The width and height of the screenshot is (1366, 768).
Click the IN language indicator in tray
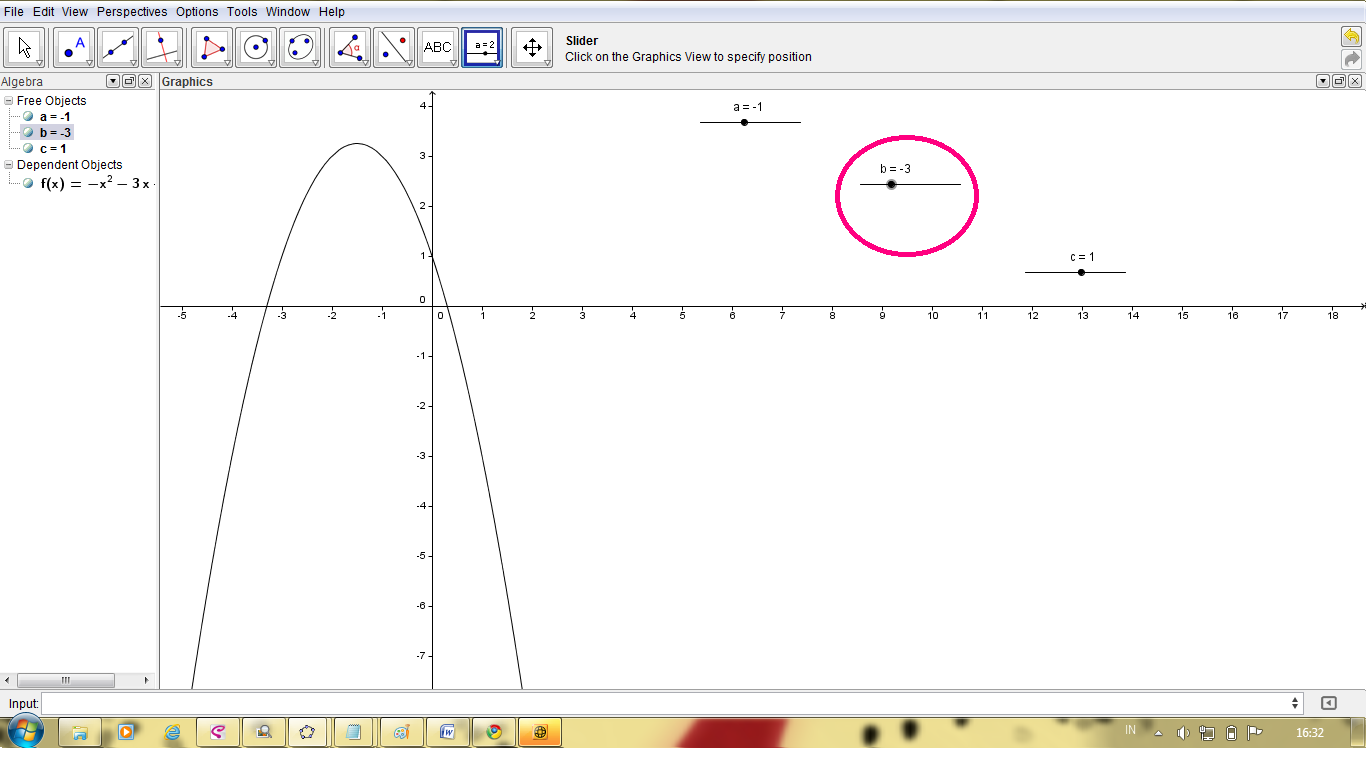[1131, 730]
